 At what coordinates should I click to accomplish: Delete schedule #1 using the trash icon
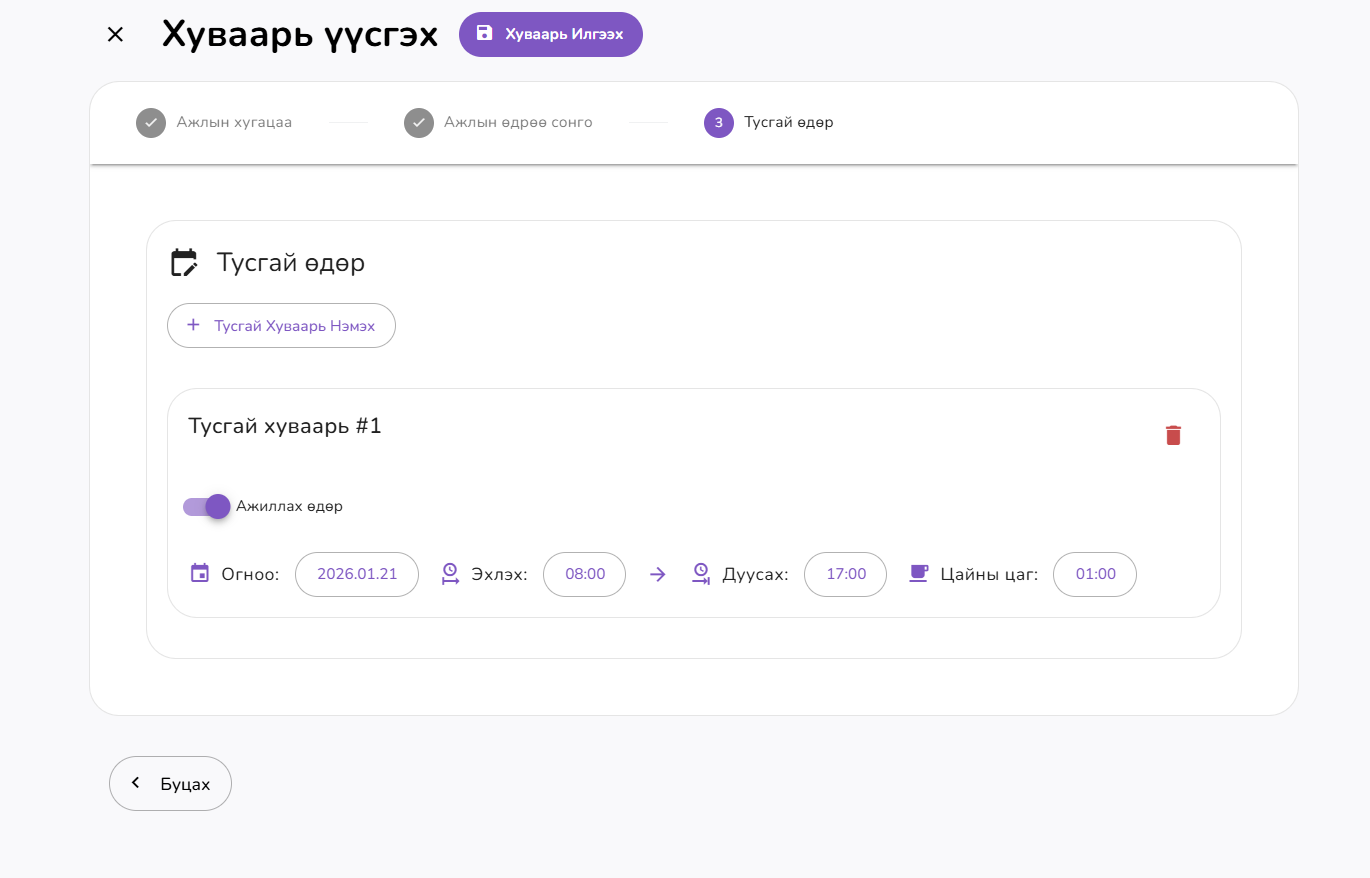[1172, 435]
